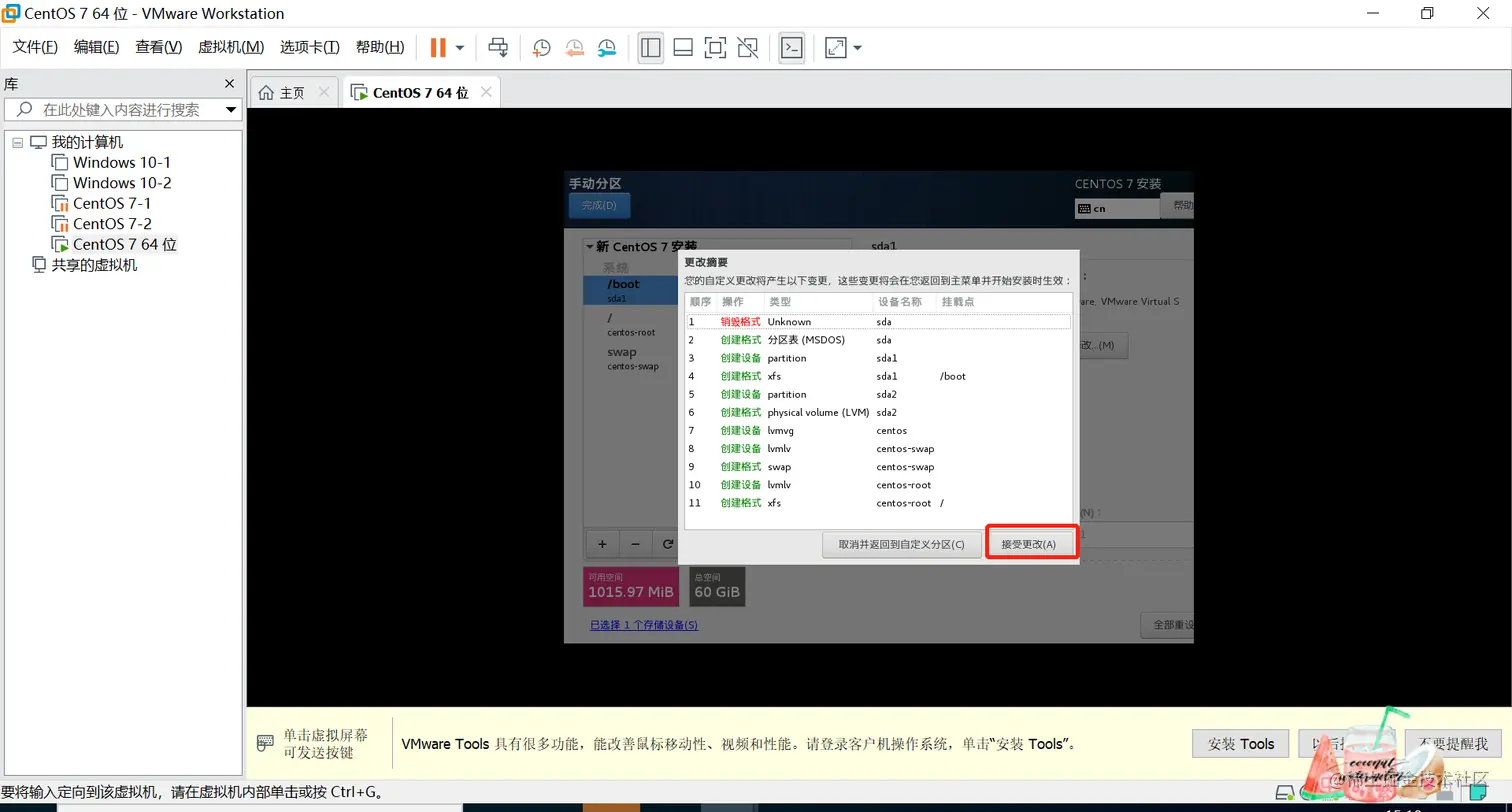This screenshot has height=812, width=1512.
Task: Click the remove partition minus button
Action: click(x=635, y=544)
